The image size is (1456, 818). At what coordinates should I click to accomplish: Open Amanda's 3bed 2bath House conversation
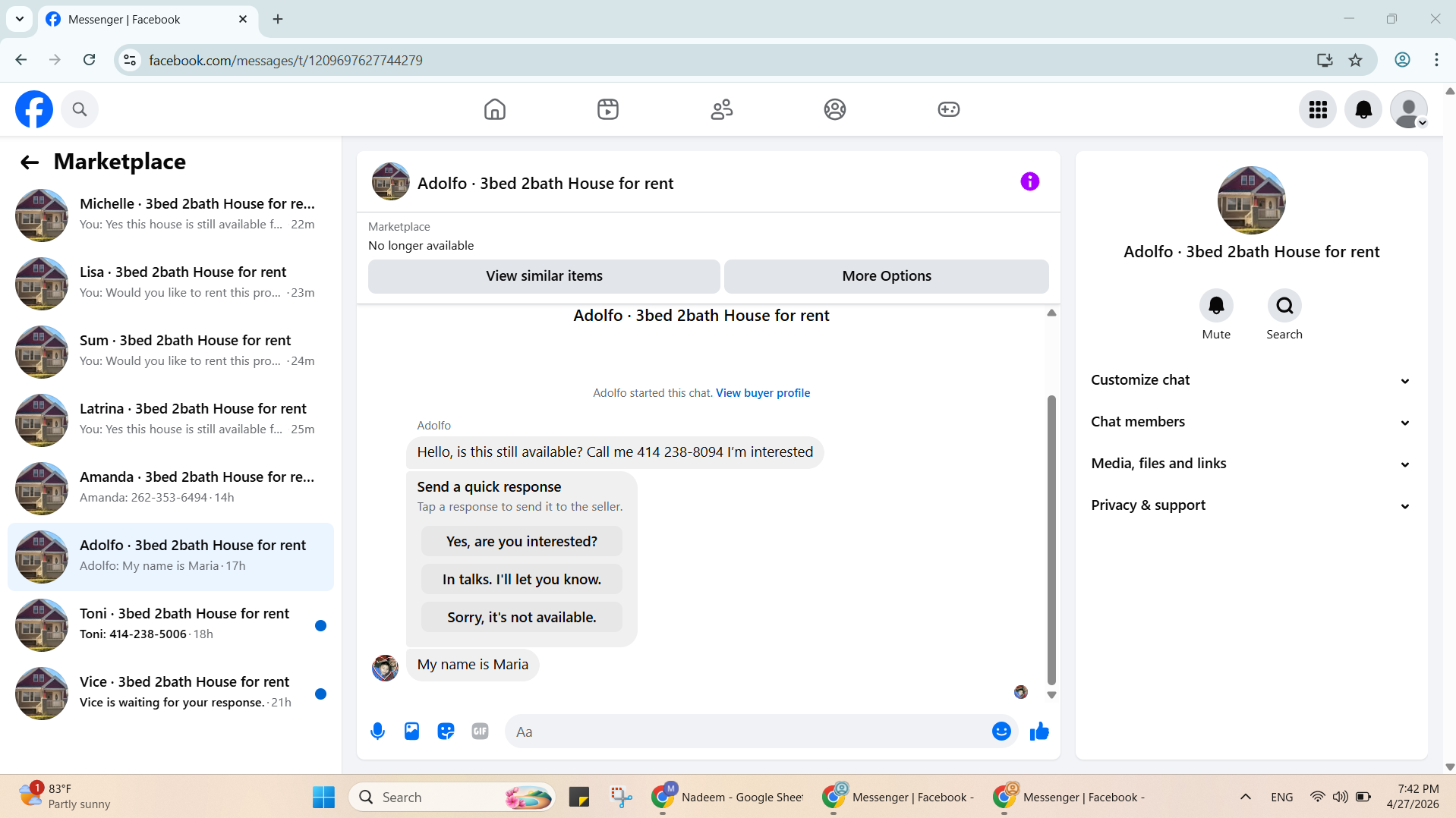(x=171, y=488)
